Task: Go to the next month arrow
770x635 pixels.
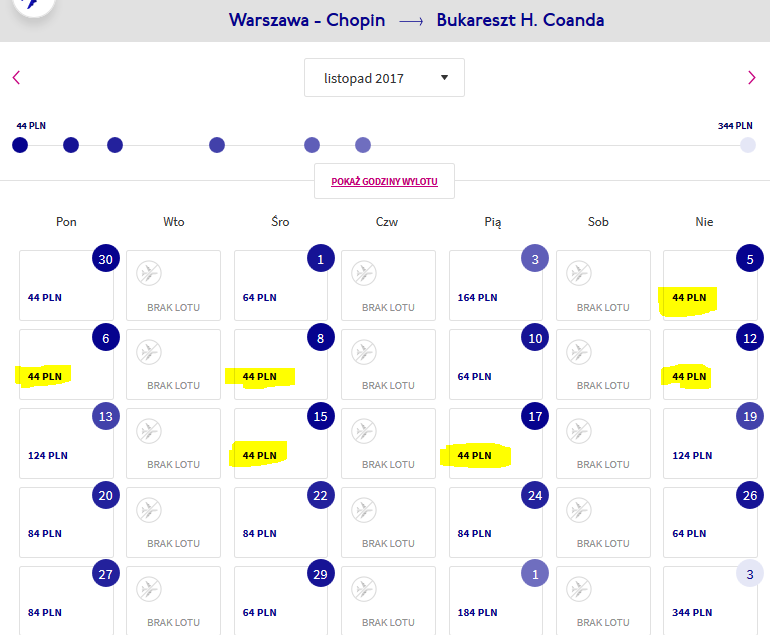Action: click(x=751, y=78)
